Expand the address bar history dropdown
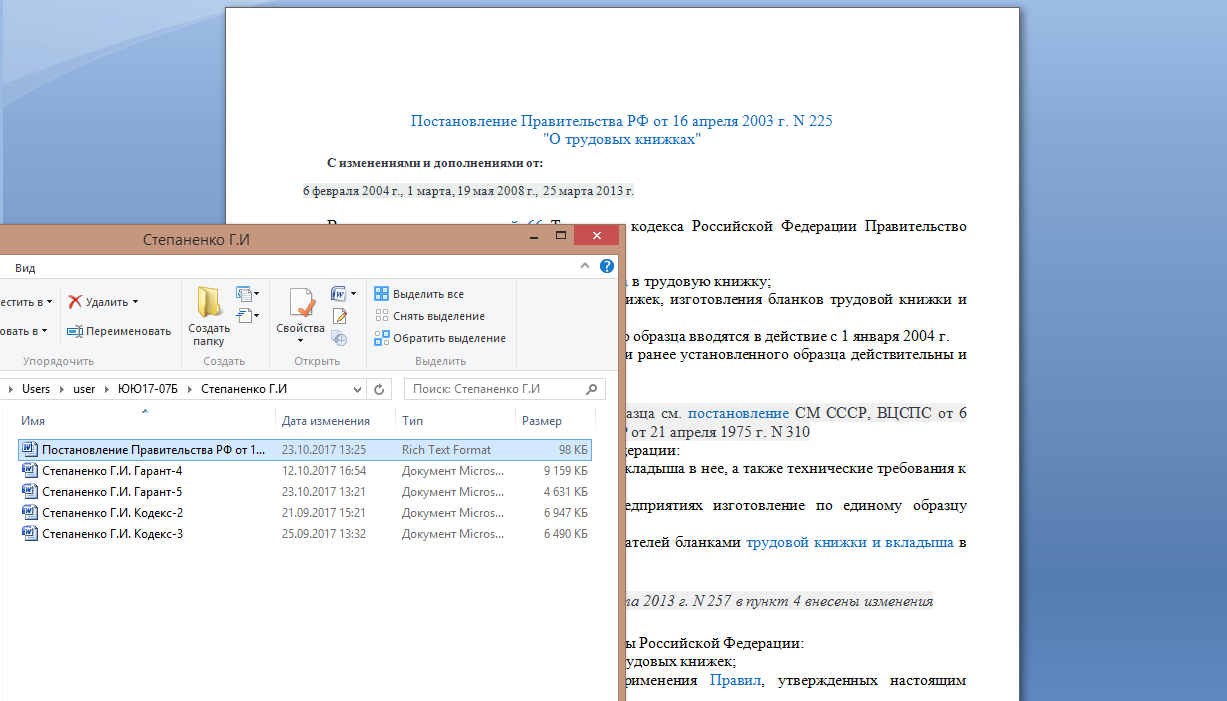1227x701 pixels. [358, 389]
